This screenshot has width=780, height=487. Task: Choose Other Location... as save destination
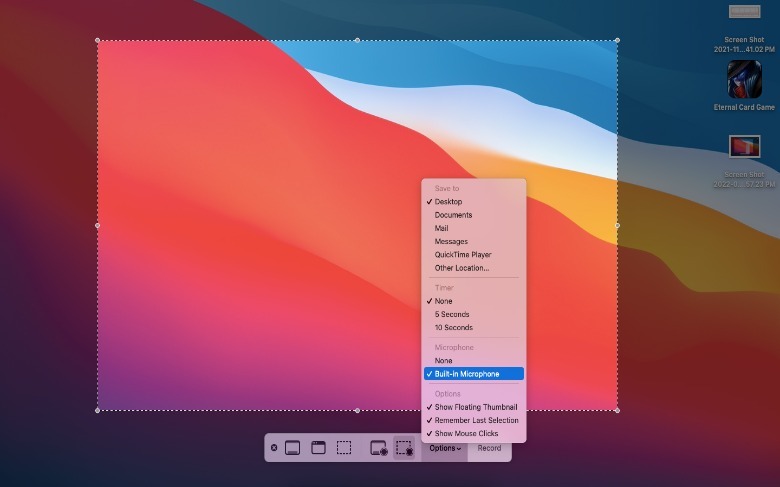461,268
